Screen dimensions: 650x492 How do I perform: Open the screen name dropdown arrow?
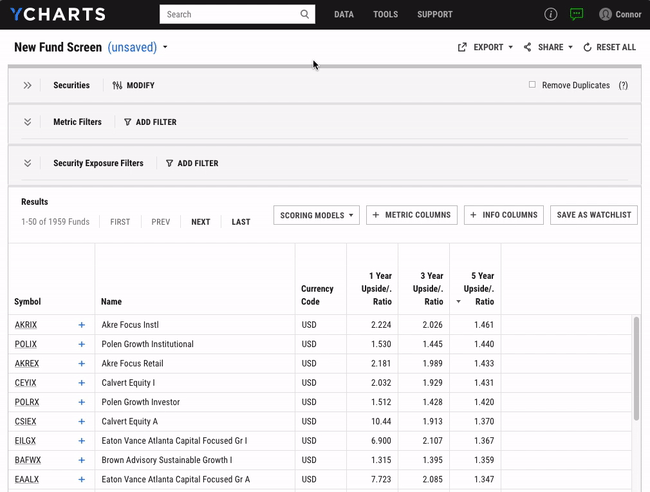coord(165,47)
